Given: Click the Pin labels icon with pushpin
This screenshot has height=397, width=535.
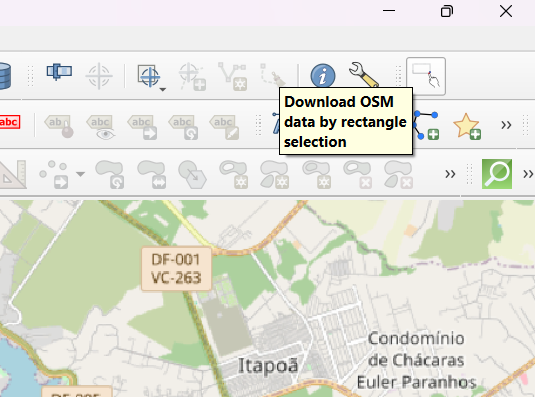Looking at the screenshot, I should [59, 127].
